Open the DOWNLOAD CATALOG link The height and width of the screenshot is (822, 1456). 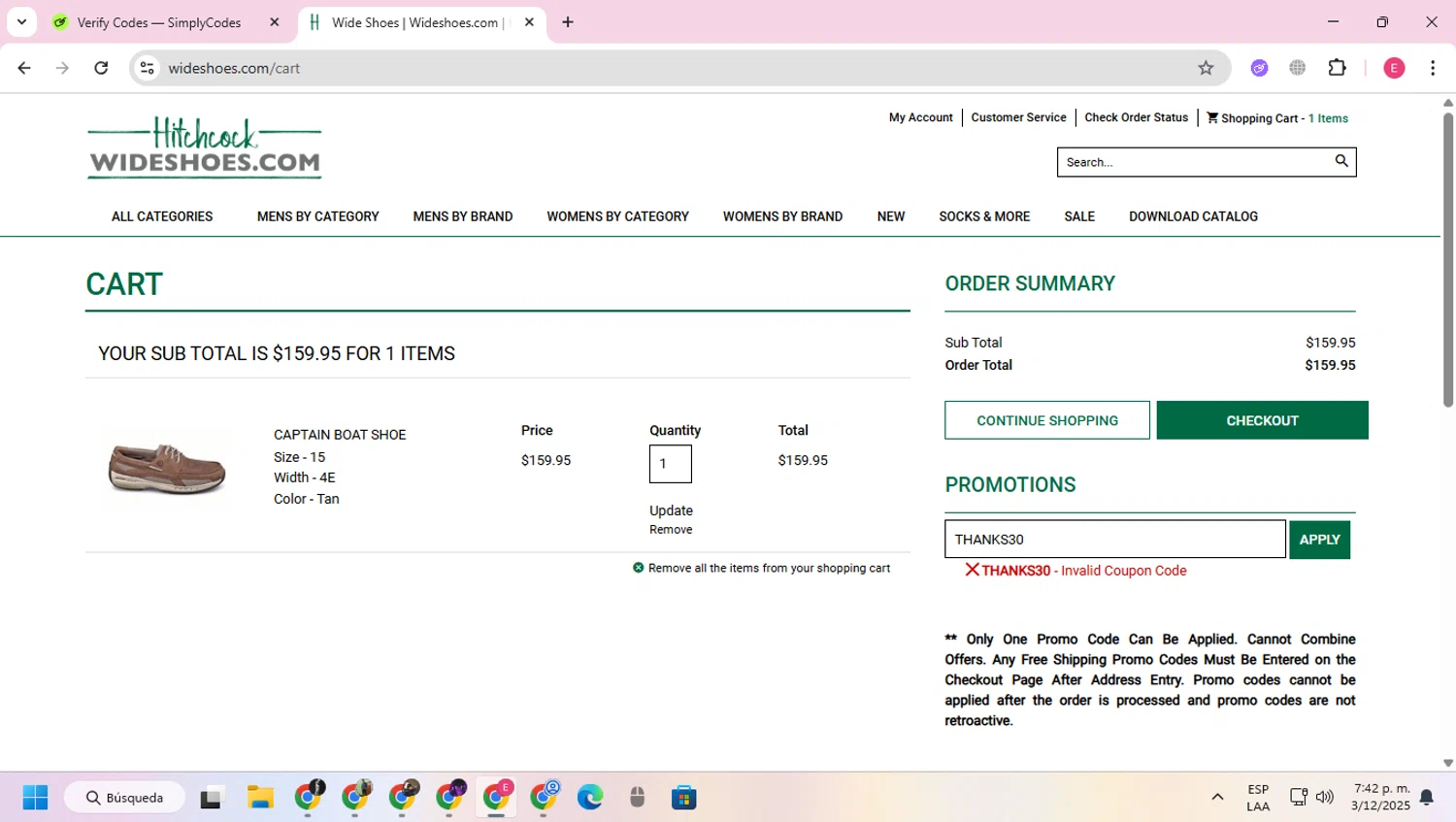(x=1193, y=216)
